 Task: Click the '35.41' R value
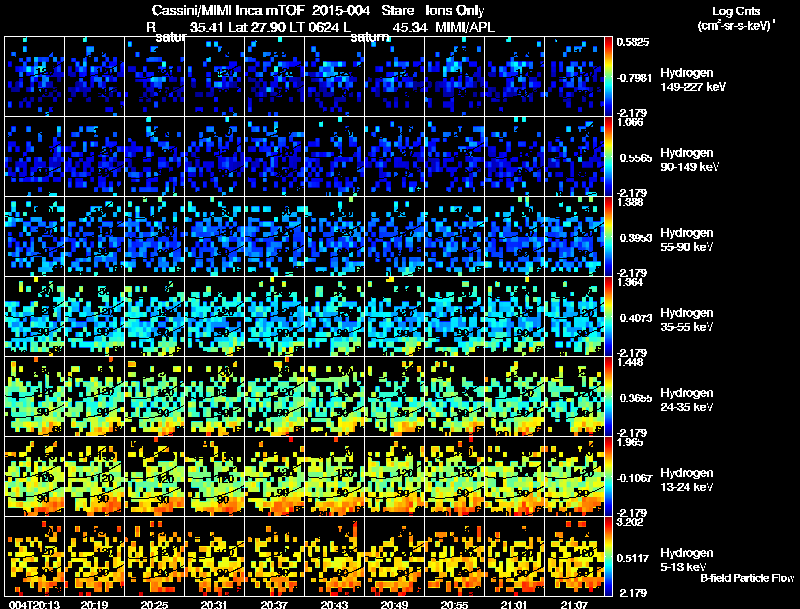pyautogui.click(x=206, y=27)
